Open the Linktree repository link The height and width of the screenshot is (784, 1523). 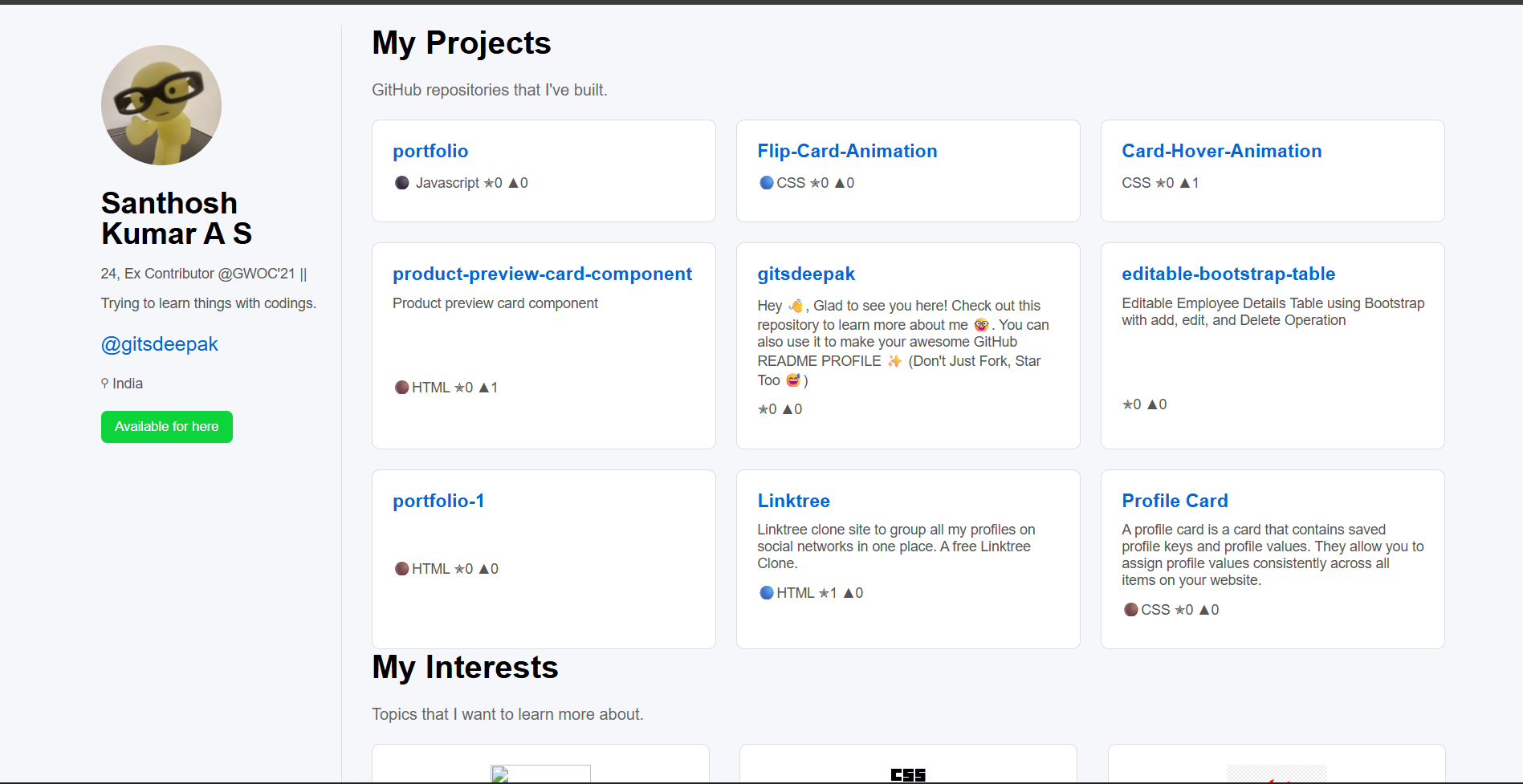[x=793, y=501]
